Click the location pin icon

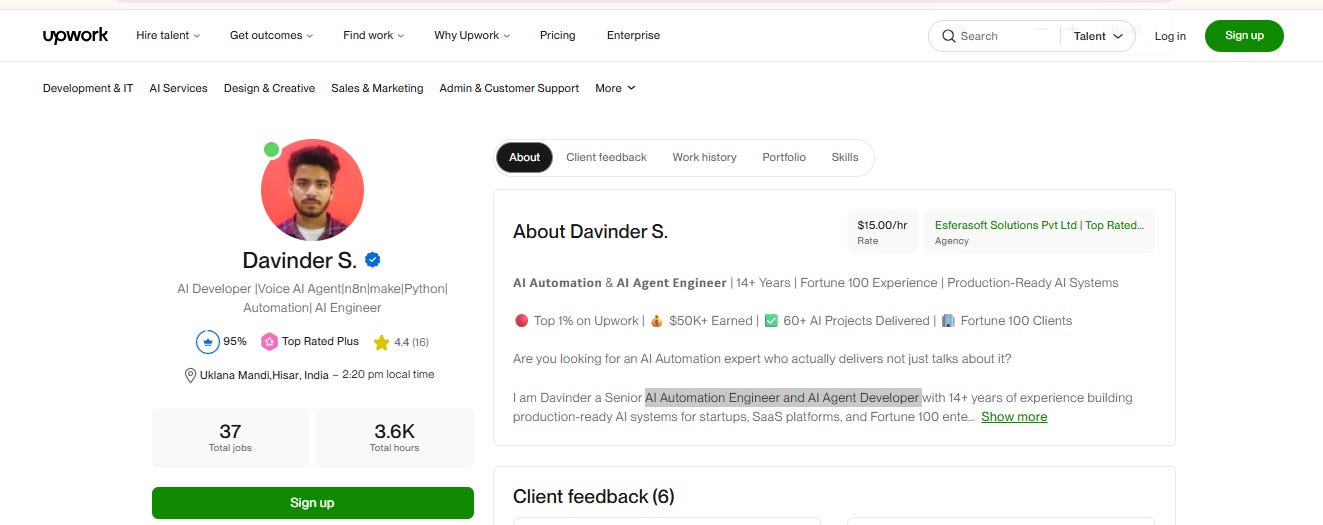[190, 375]
